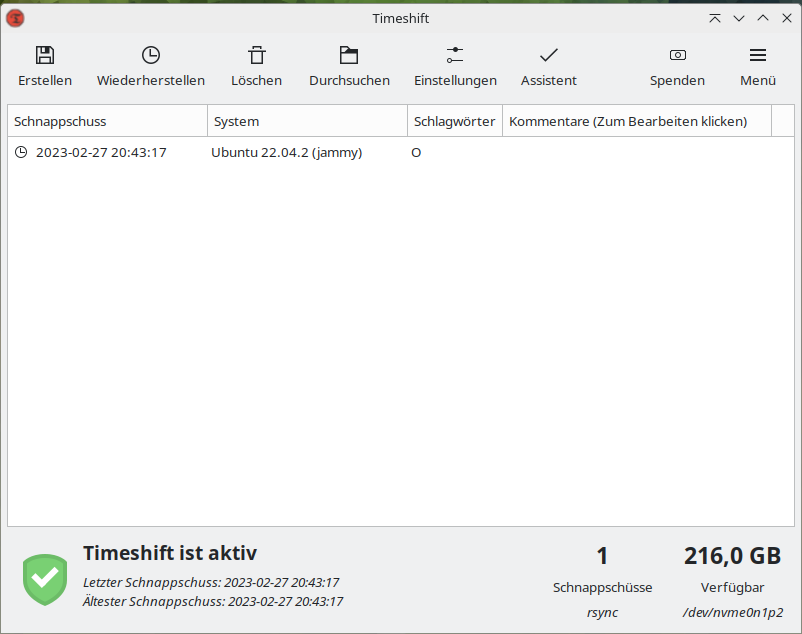Open Einstellungen sliders icon
802x634 pixels.
tap(455, 55)
